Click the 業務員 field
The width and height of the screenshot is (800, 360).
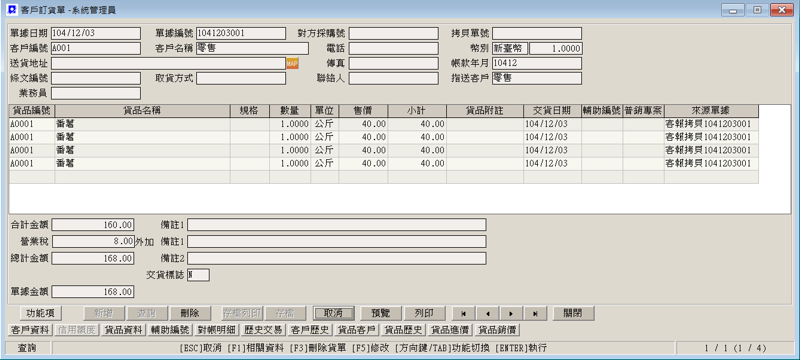click(96, 93)
